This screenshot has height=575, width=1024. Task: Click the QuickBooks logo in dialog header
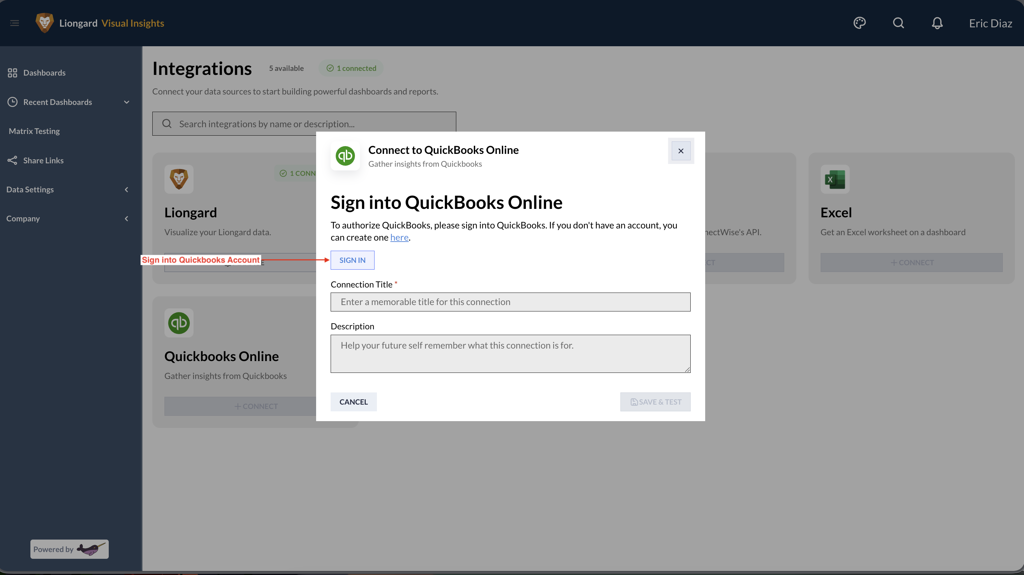tap(345, 156)
